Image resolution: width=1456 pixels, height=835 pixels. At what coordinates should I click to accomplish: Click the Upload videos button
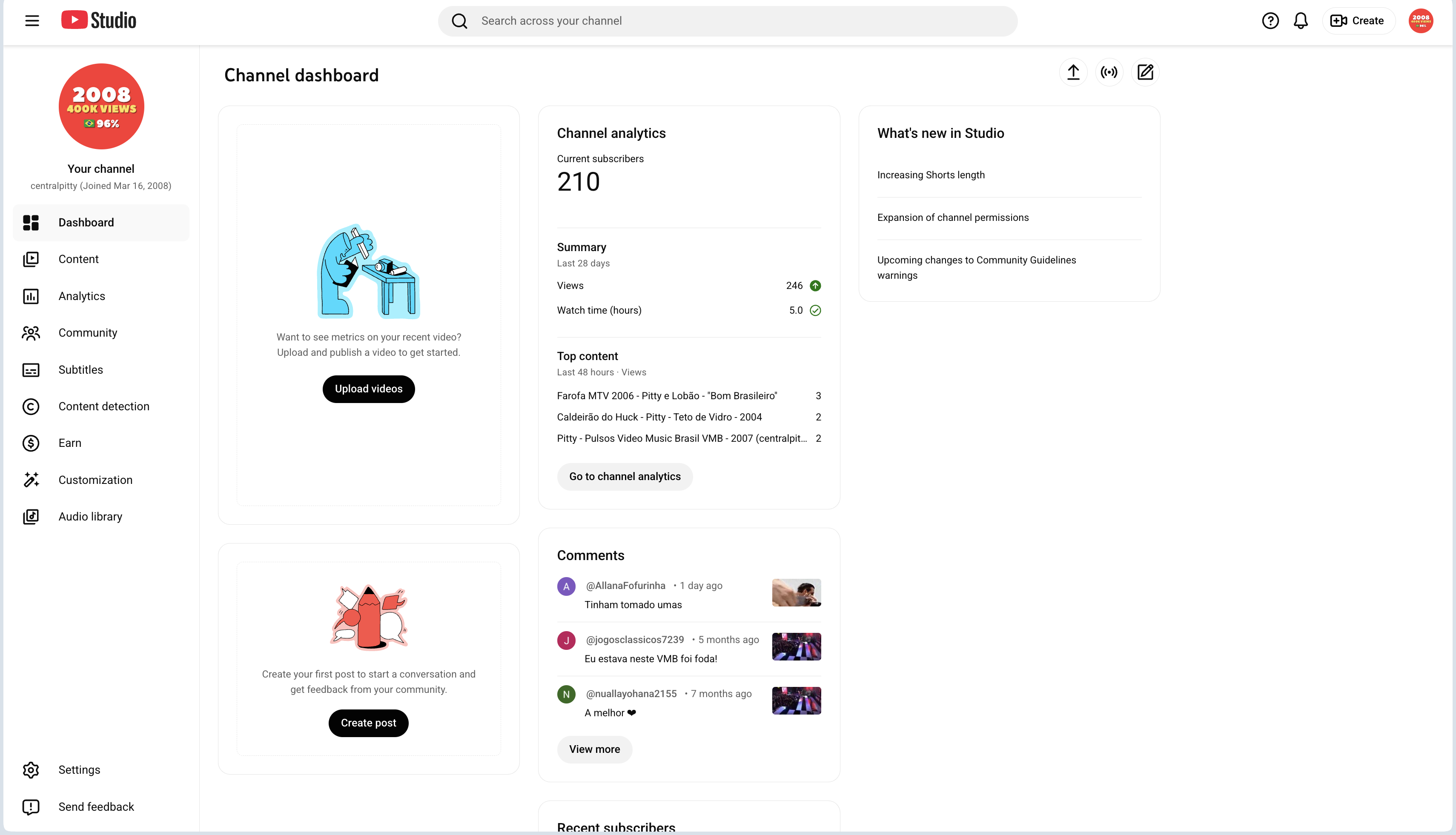pyautogui.click(x=368, y=389)
